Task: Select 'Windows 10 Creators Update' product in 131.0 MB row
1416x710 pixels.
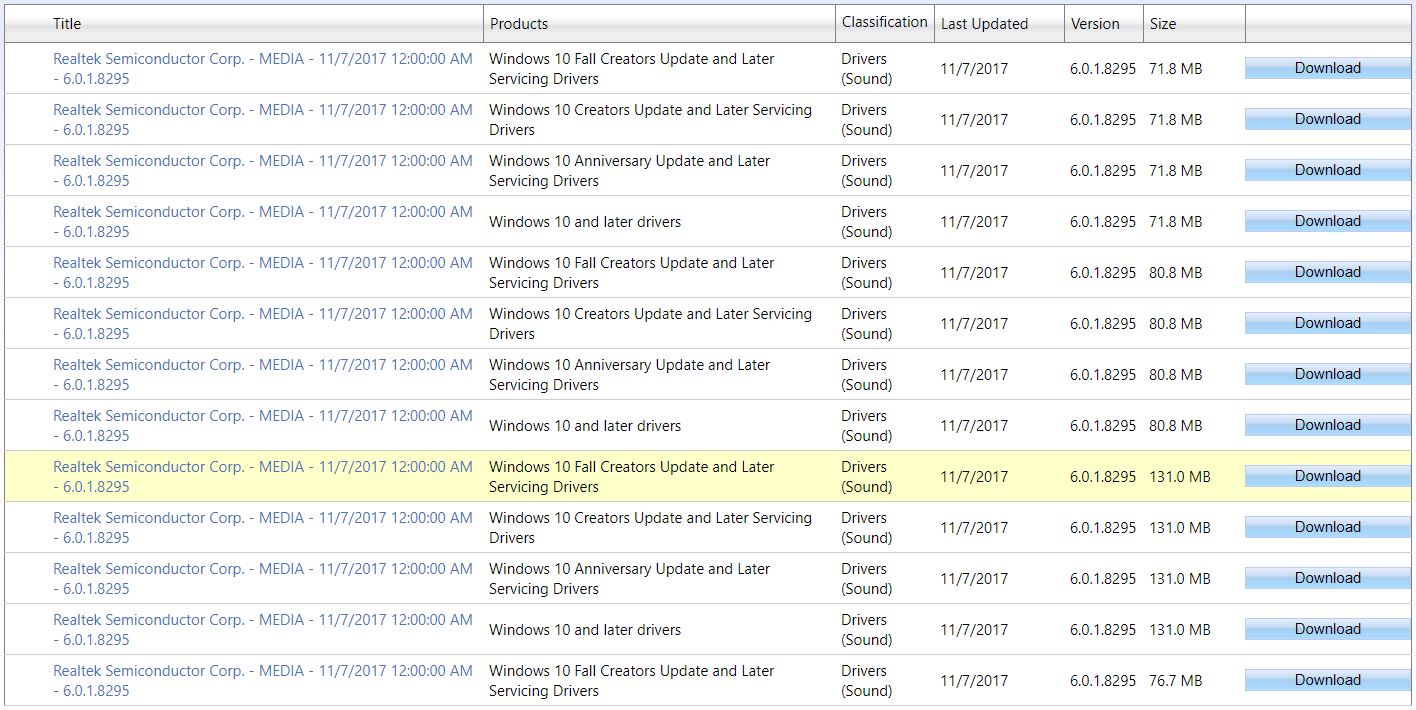Action: pos(650,528)
